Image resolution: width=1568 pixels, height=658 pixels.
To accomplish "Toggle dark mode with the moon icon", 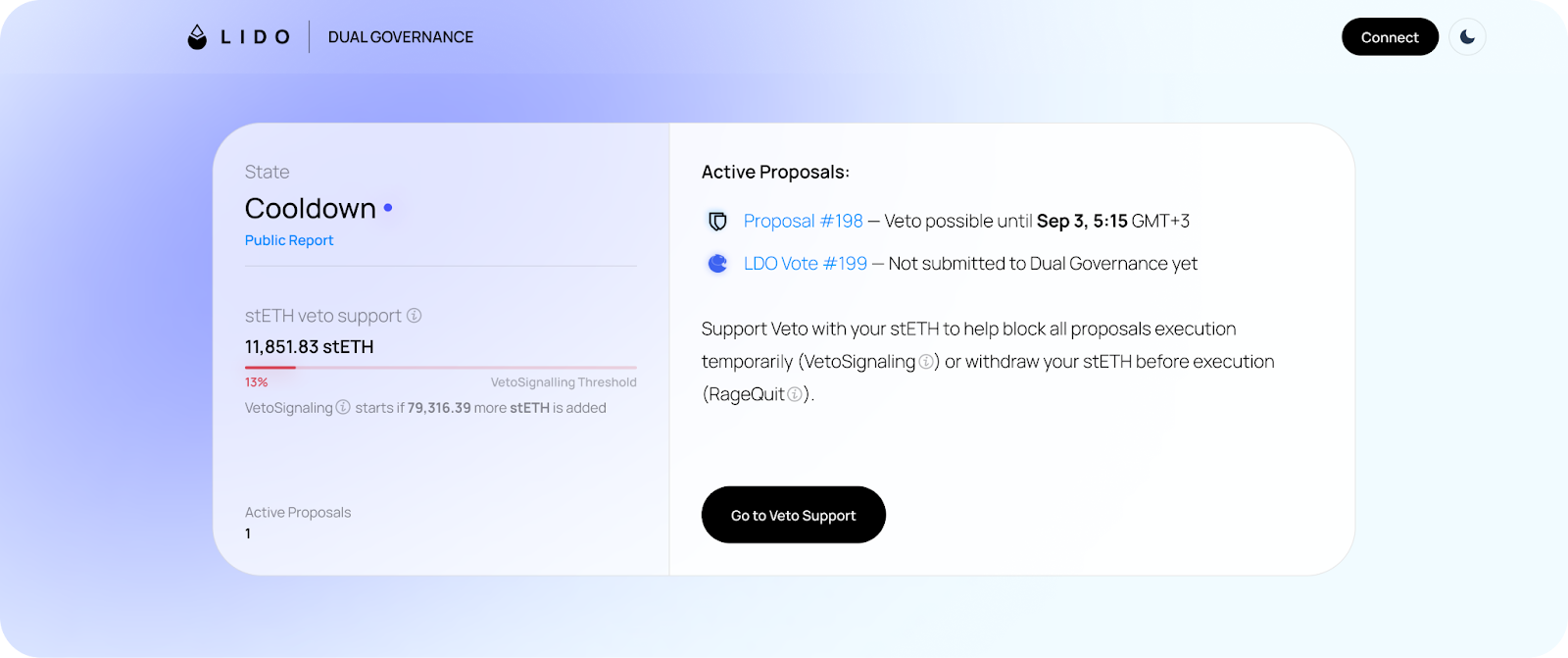I will coord(1467,37).
